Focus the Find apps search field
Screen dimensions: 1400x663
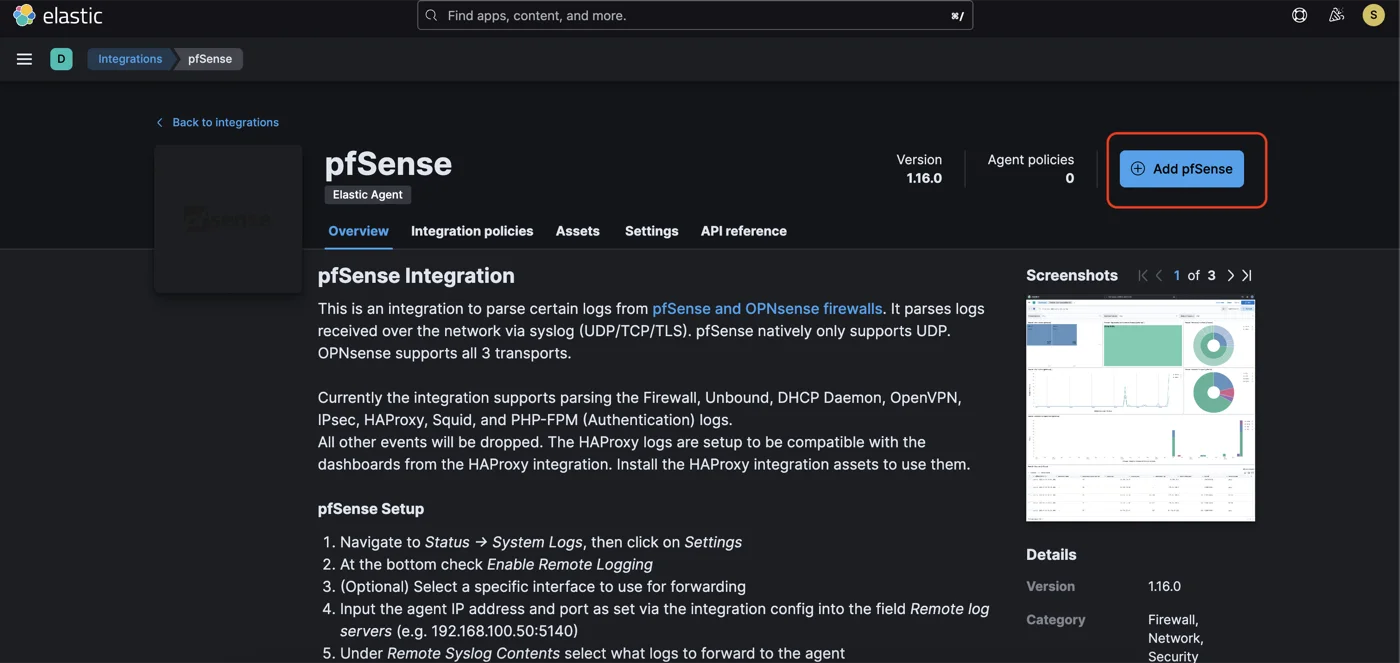(x=695, y=15)
